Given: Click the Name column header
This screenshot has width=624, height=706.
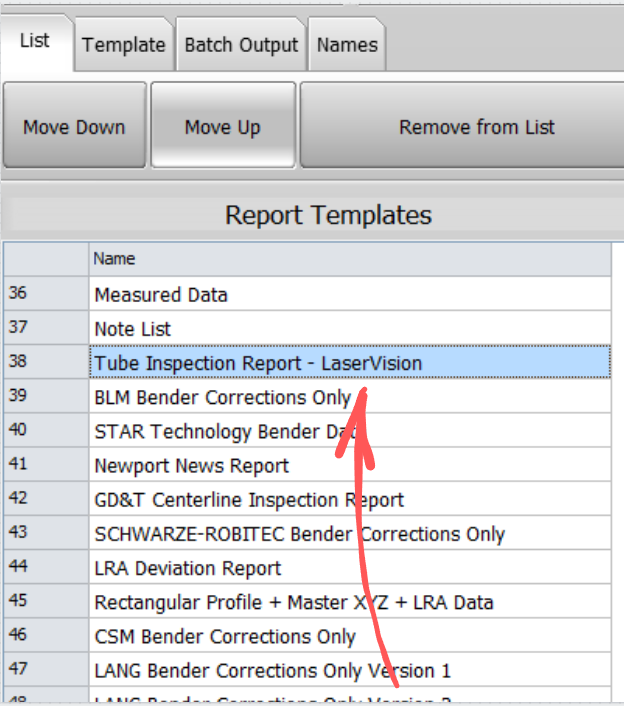Looking at the screenshot, I should click(x=349, y=259).
